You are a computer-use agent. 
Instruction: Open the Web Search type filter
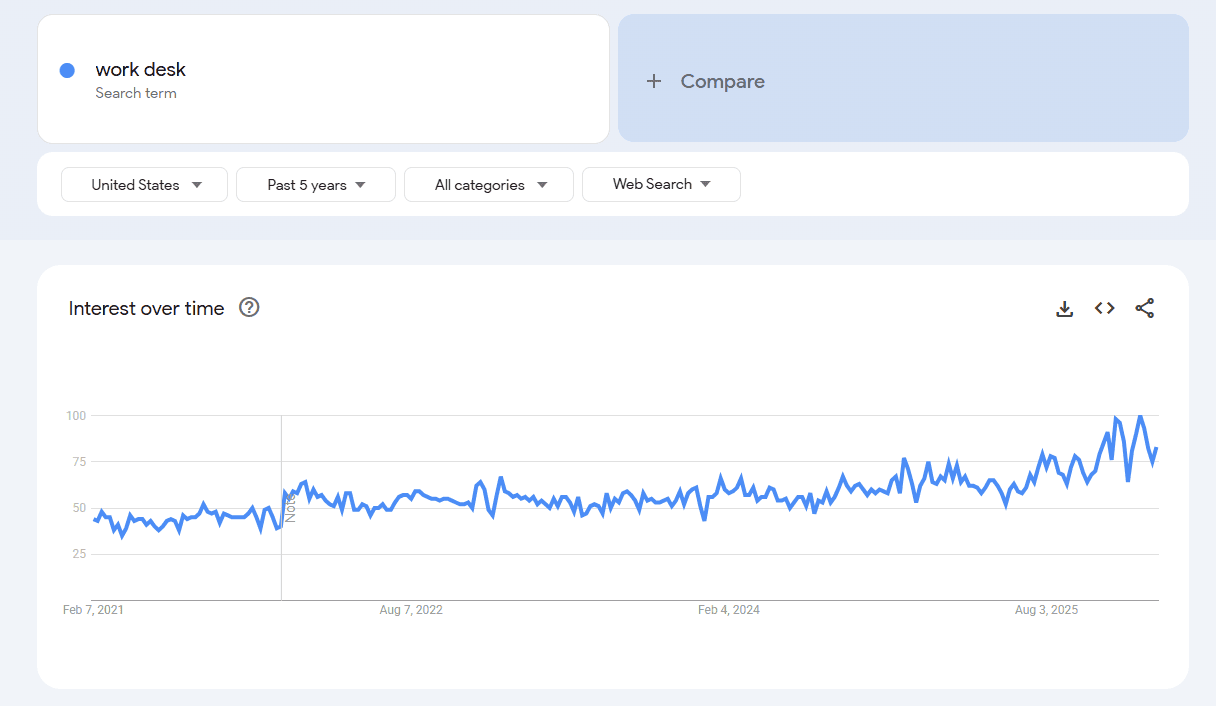click(x=661, y=184)
